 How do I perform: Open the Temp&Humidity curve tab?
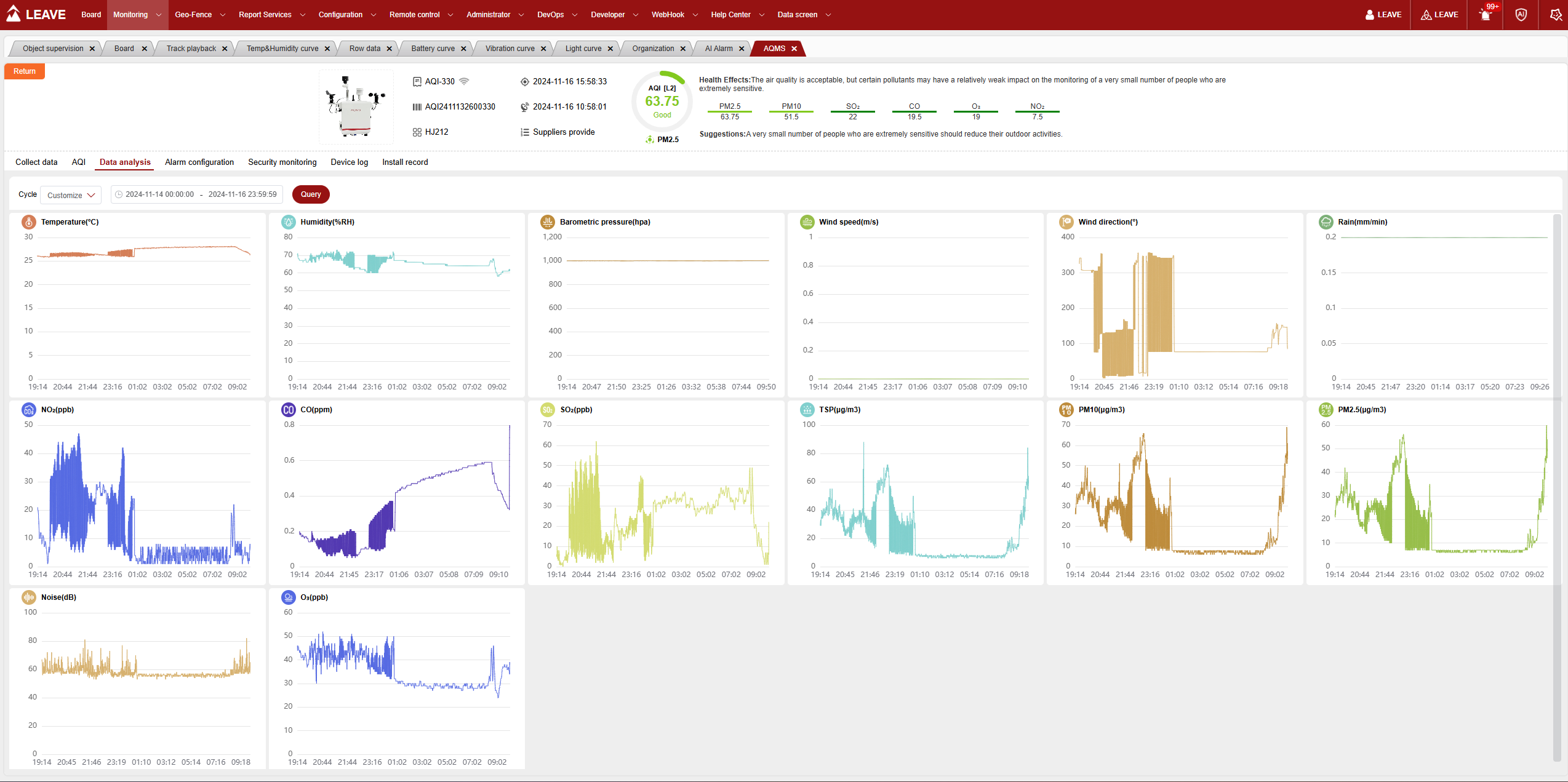[282, 49]
